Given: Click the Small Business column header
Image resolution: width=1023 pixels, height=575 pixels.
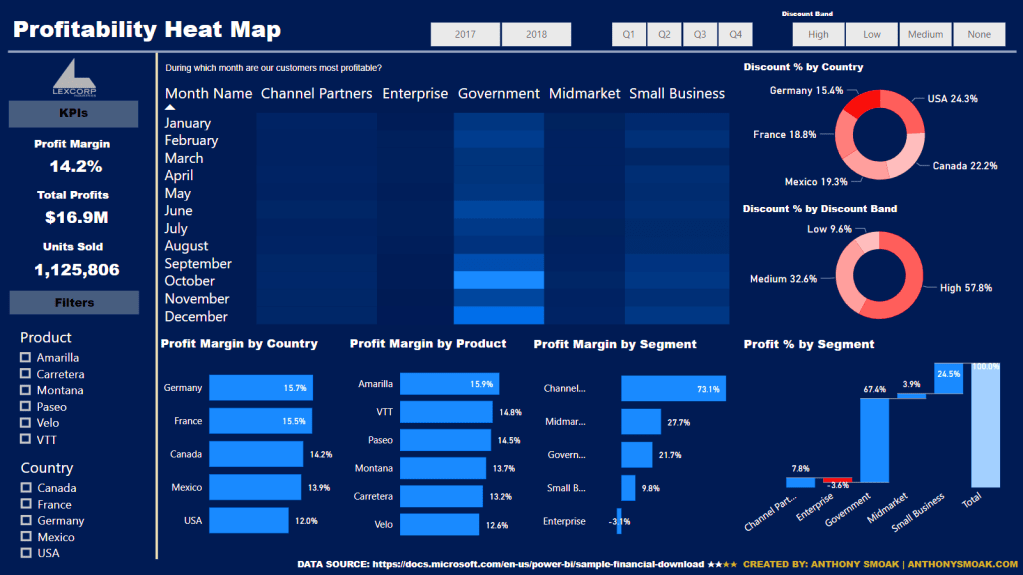Looking at the screenshot, I should [676, 94].
